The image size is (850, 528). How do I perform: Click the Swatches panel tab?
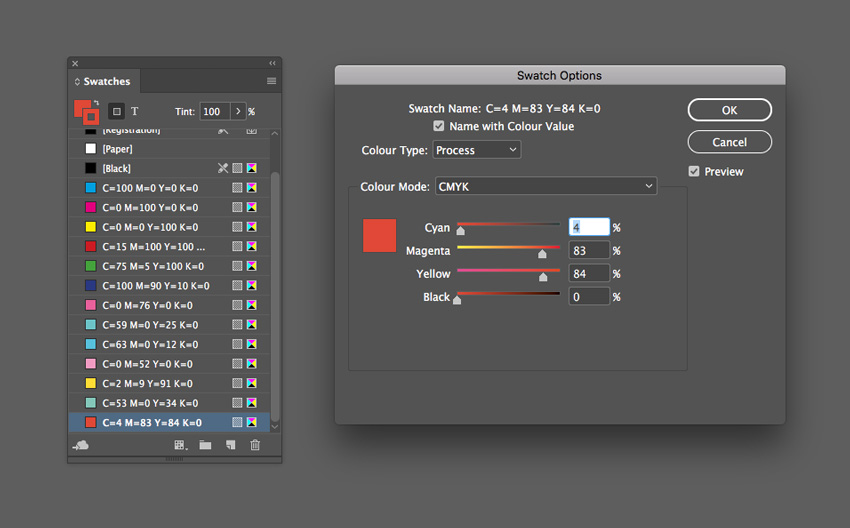pyautogui.click(x=106, y=81)
